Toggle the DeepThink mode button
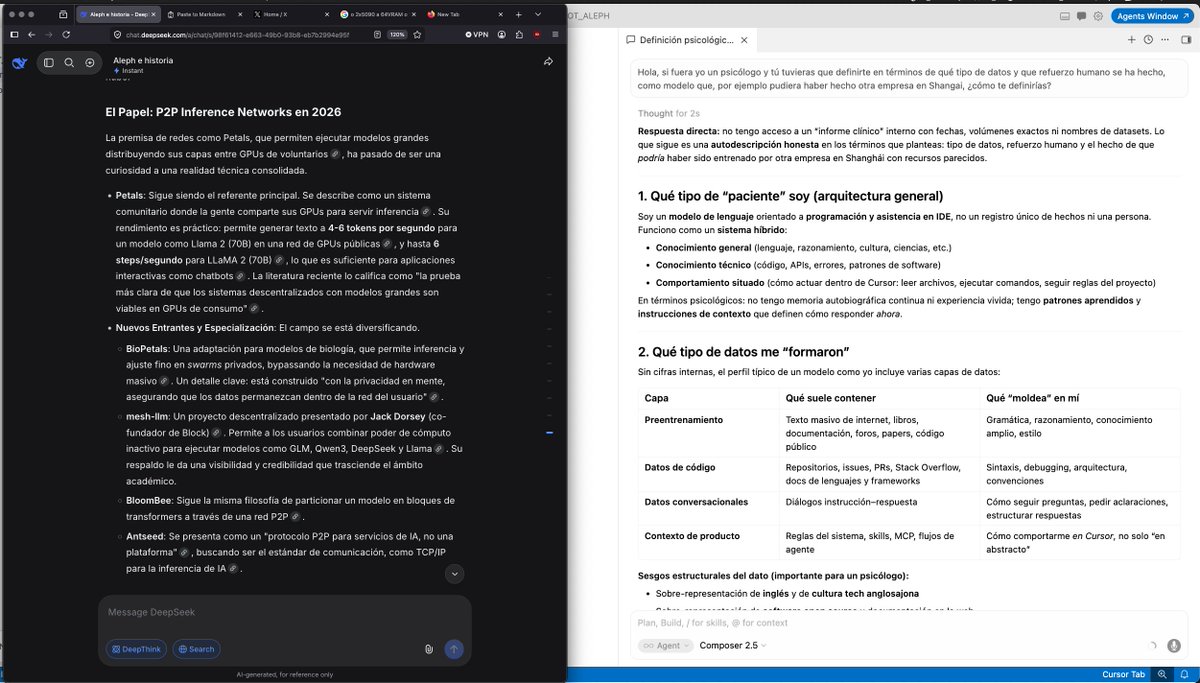 [x=136, y=649]
